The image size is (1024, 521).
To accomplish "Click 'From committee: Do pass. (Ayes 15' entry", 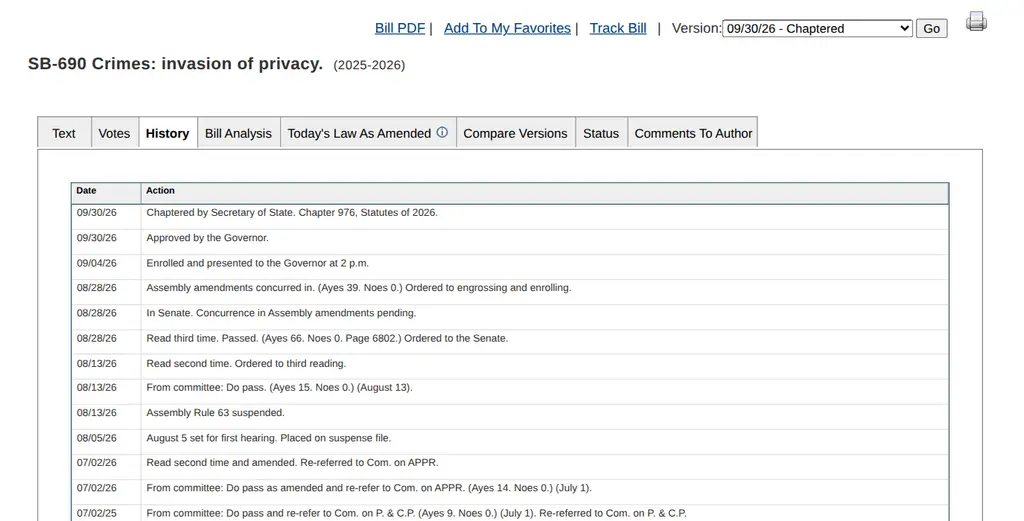I will pos(280,388).
